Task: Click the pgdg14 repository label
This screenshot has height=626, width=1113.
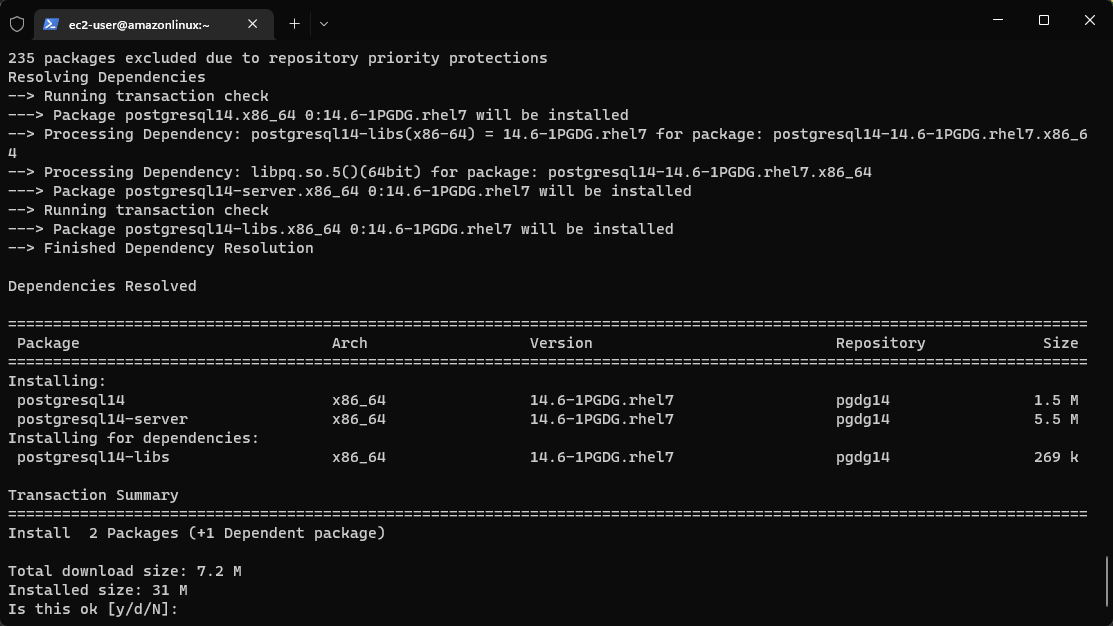Action: tap(861, 400)
